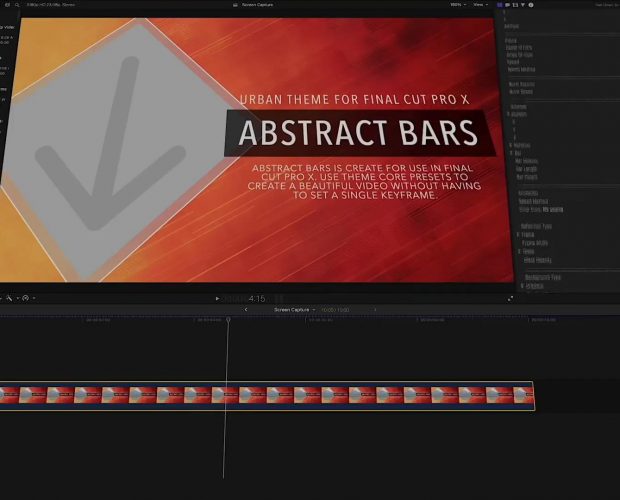Screen dimensions: 620x500
Task: Click the search magnifying glass in the top-left toolbar
Action: click(17, 5)
